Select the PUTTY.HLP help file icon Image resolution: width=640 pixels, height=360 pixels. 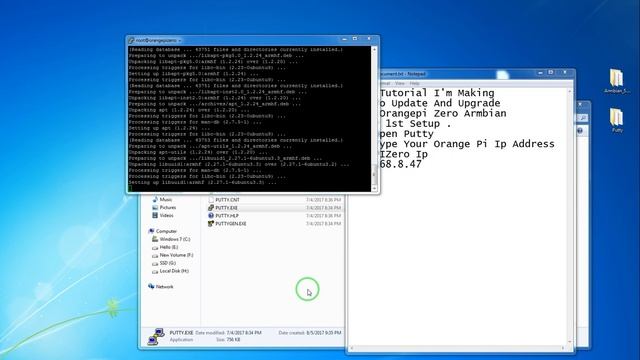click(211, 216)
